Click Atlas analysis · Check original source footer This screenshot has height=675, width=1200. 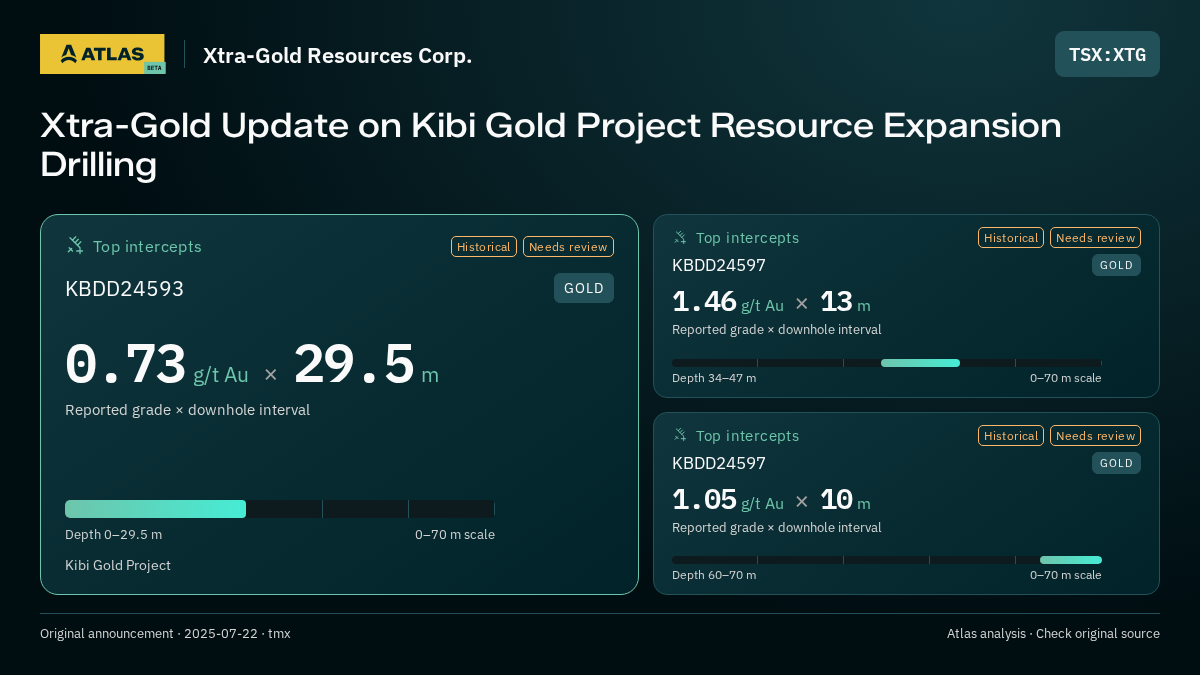coord(1053,634)
